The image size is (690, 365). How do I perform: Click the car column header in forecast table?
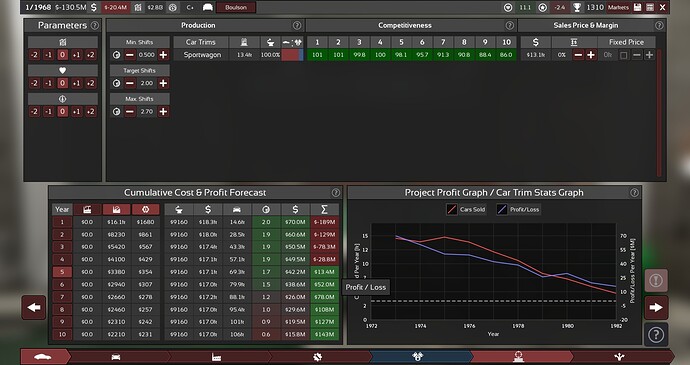tap(237, 210)
